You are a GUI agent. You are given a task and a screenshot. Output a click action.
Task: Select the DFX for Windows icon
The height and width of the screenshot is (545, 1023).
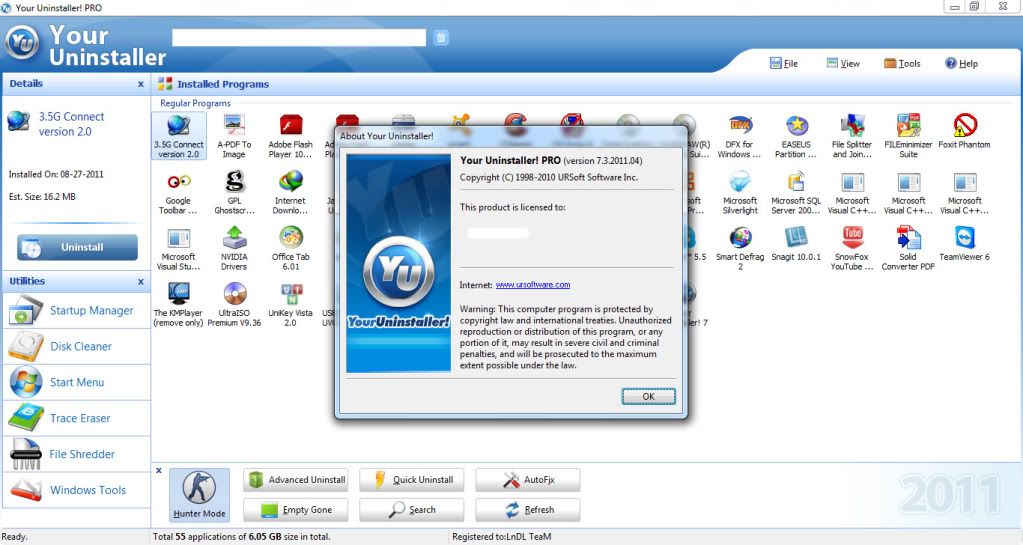coord(739,136)
